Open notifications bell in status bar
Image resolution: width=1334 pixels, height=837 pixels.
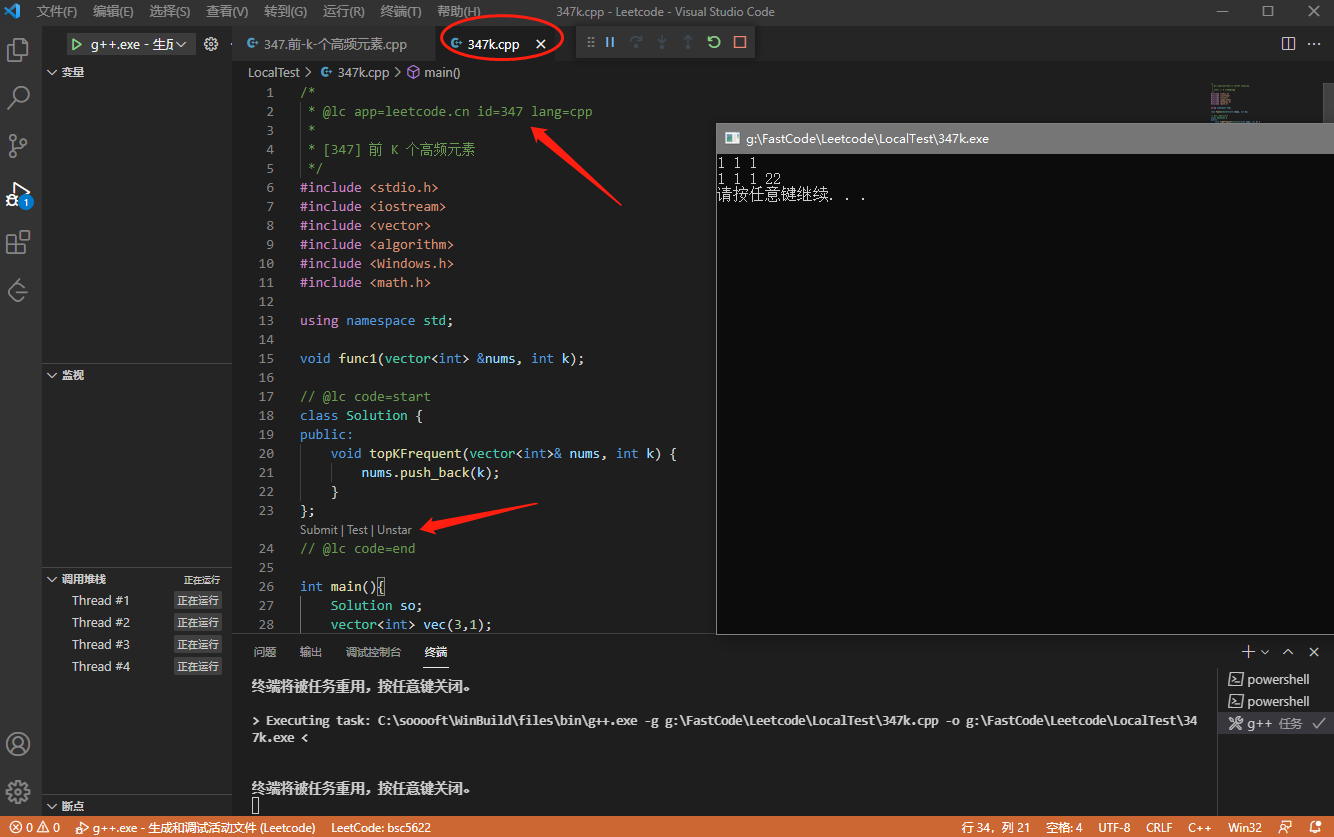point(1315,828)
